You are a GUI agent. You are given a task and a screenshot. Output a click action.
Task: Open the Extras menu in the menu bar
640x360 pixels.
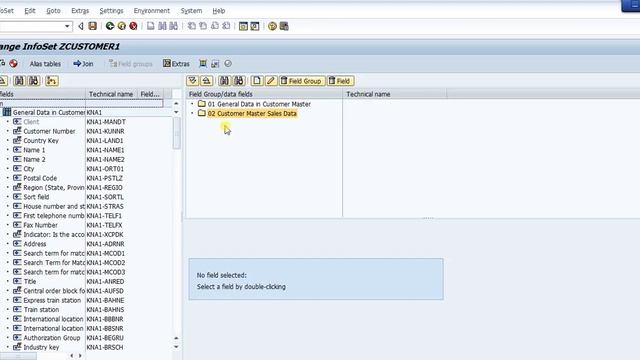[x=80, y=11]
